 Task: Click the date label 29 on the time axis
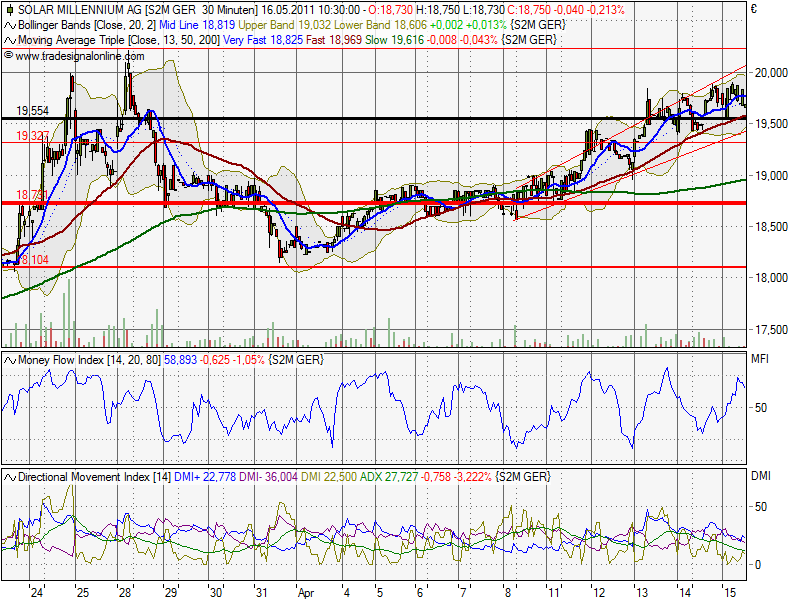click(x=170, y=592)
